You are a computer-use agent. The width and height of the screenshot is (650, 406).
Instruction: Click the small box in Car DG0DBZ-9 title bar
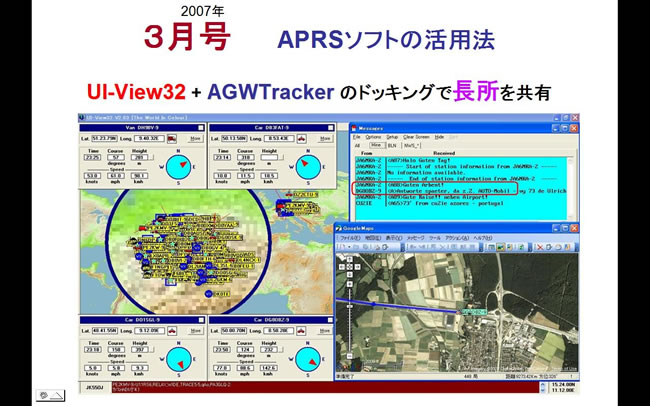(330, 320)
